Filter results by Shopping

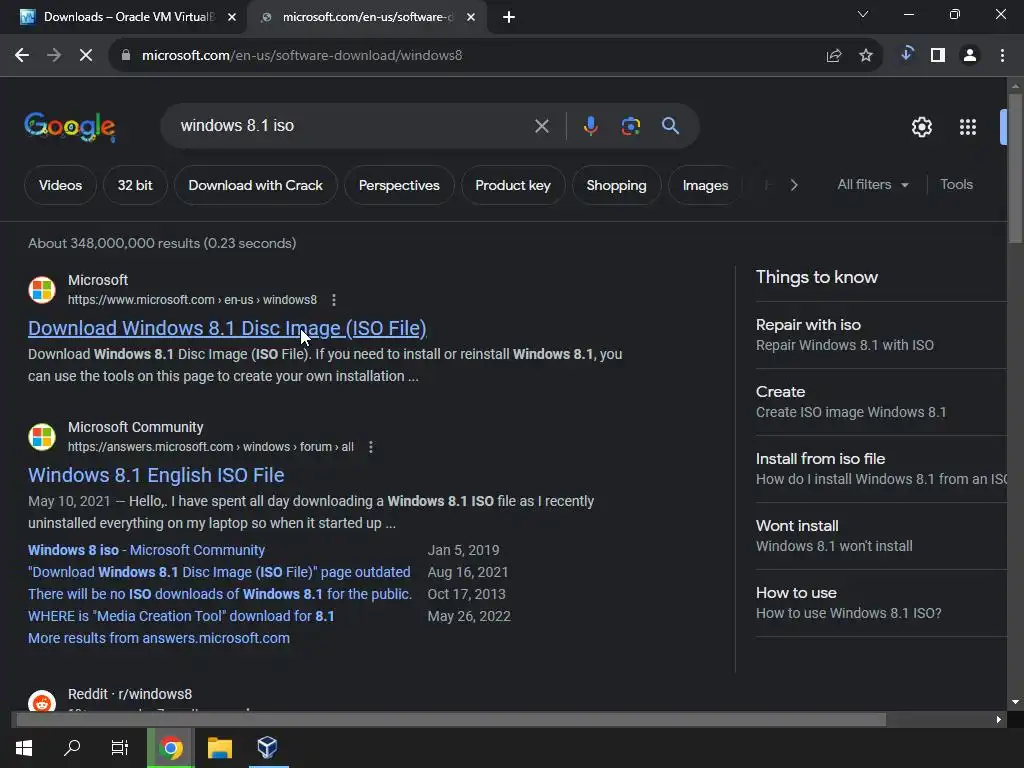616,185
